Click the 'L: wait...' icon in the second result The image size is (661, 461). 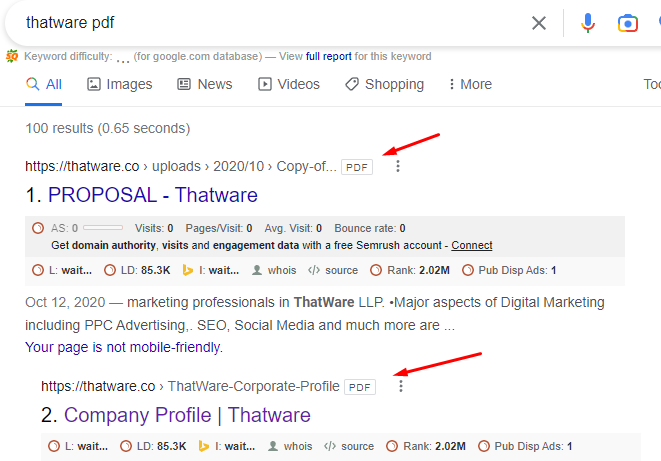[54, 446]
